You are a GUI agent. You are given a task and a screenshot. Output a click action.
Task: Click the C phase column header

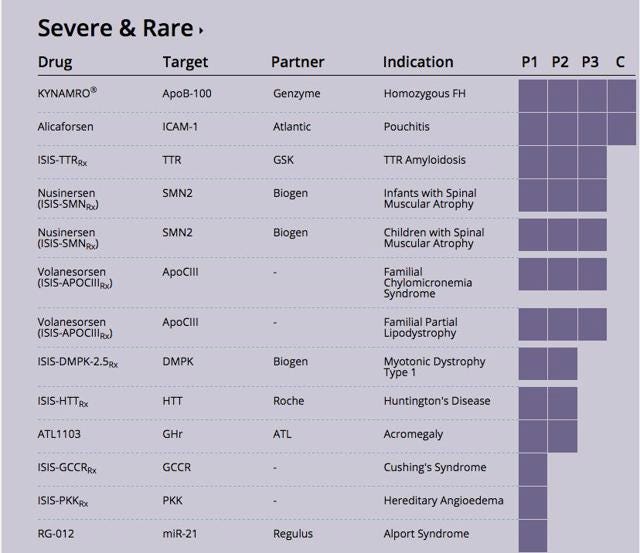(620, 62)
